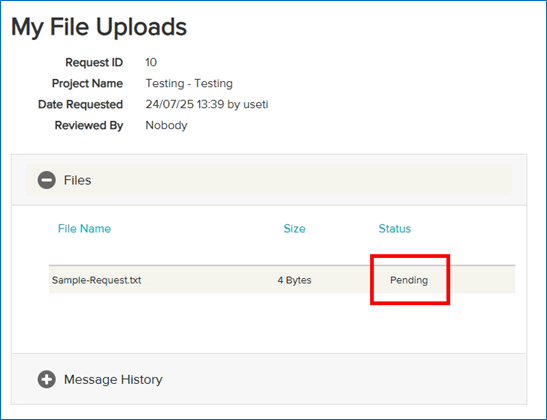Collapse the Files section minus icon
The height and width of the screenshot is (420, 547).
click(46, 180)
